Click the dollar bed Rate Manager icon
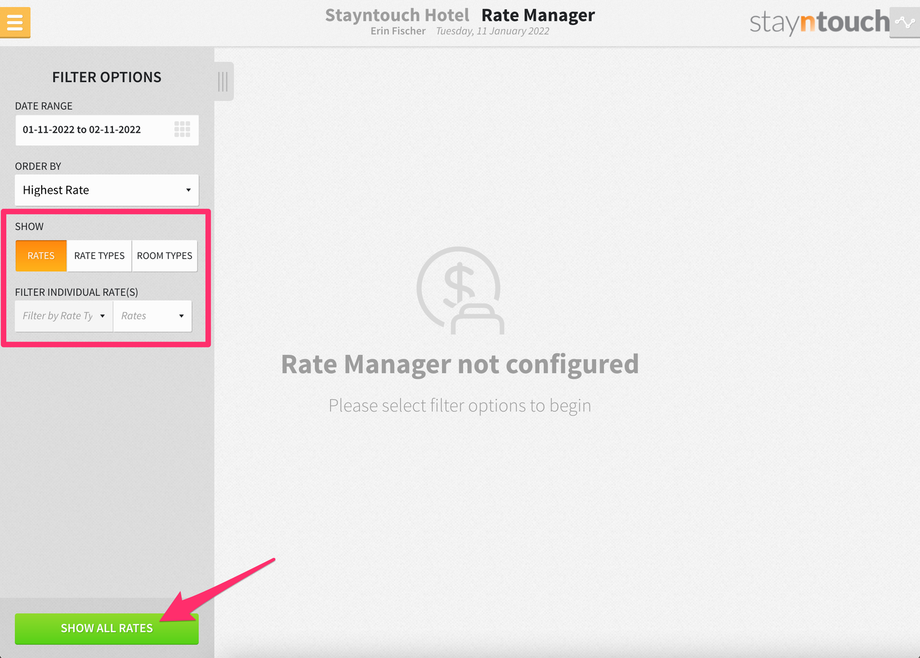The width and height of the screenshot is (920, 658). (x=460, y=291)
